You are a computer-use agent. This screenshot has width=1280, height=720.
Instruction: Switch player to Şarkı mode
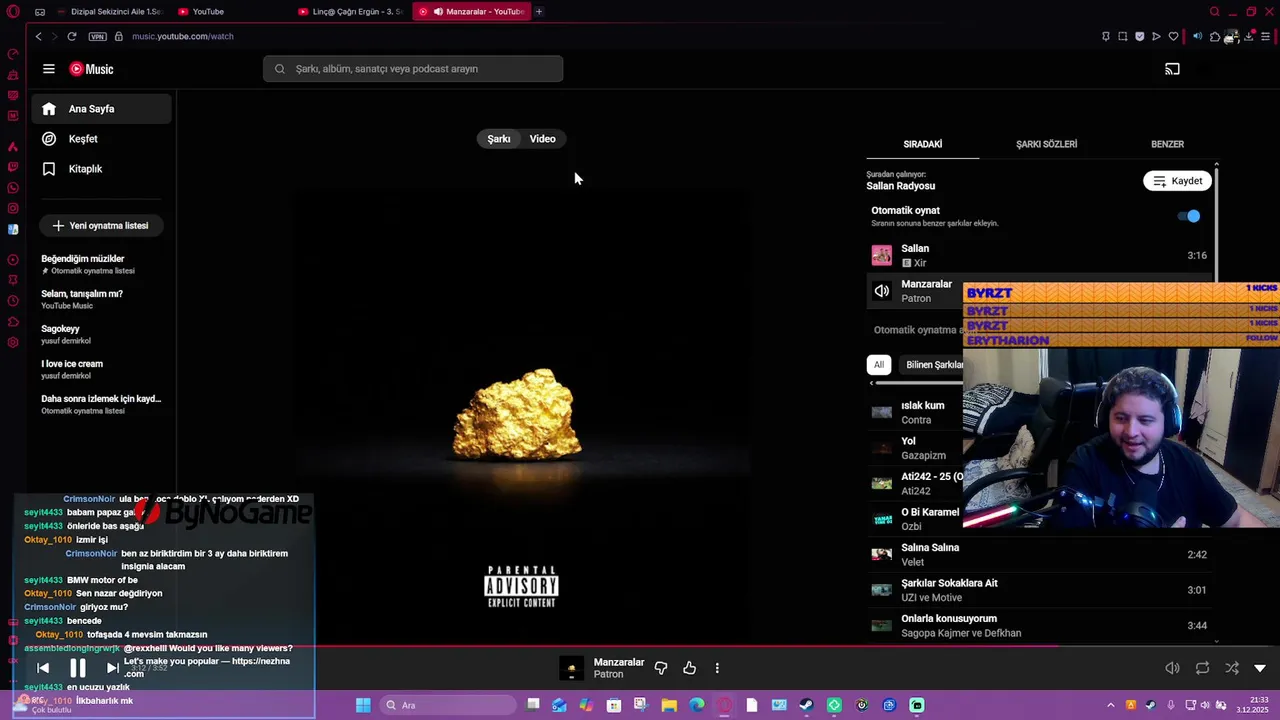click(499, 139)
